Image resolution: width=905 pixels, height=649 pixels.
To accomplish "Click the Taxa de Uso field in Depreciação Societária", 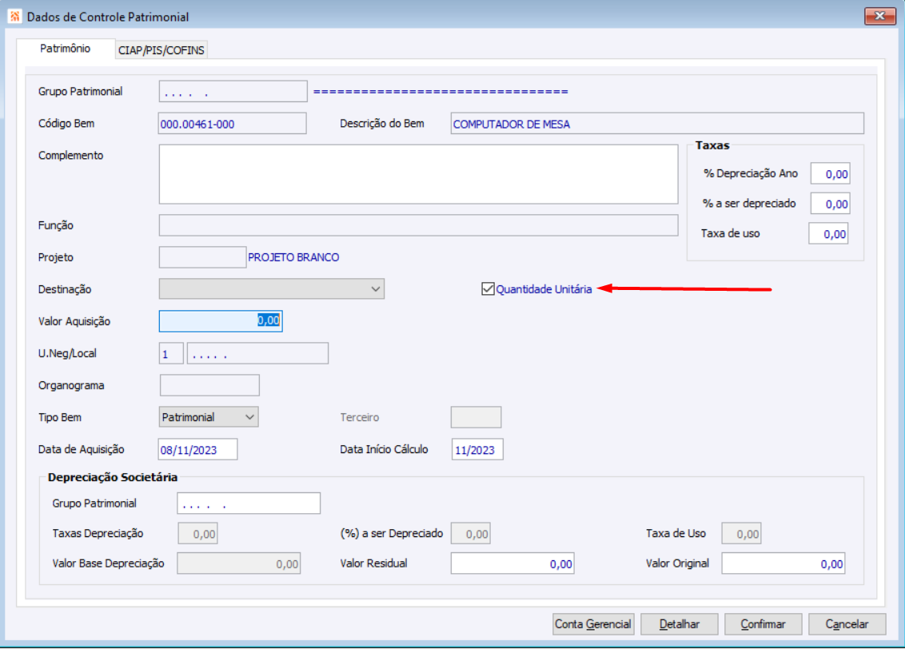I will pyautogui.click(x=741, y=534).
